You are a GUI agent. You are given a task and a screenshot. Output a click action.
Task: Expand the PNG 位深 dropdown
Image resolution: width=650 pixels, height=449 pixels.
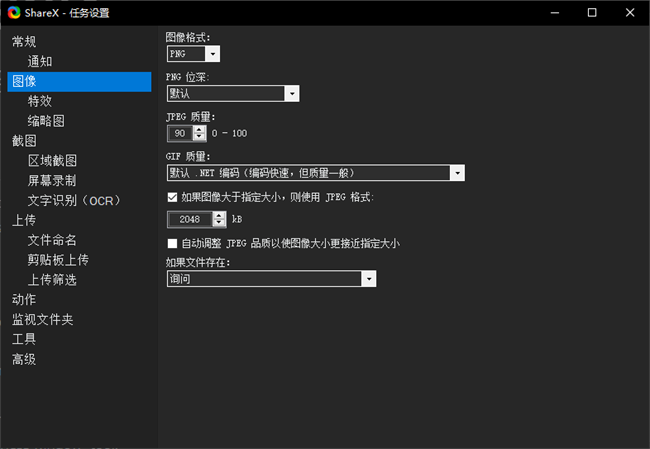233,93
